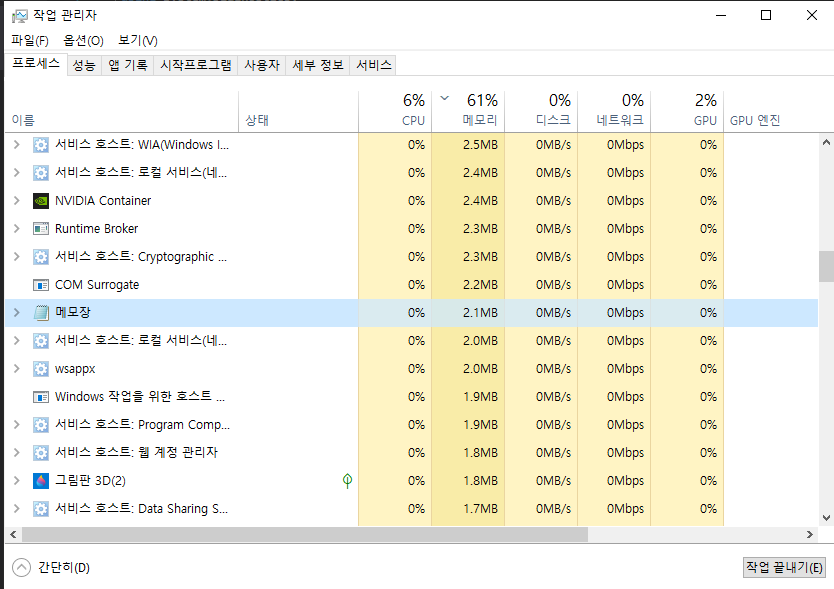Switch to the 앱 기록 tab
The height and width of the screenshot is (589, 834).
(128, 65)
